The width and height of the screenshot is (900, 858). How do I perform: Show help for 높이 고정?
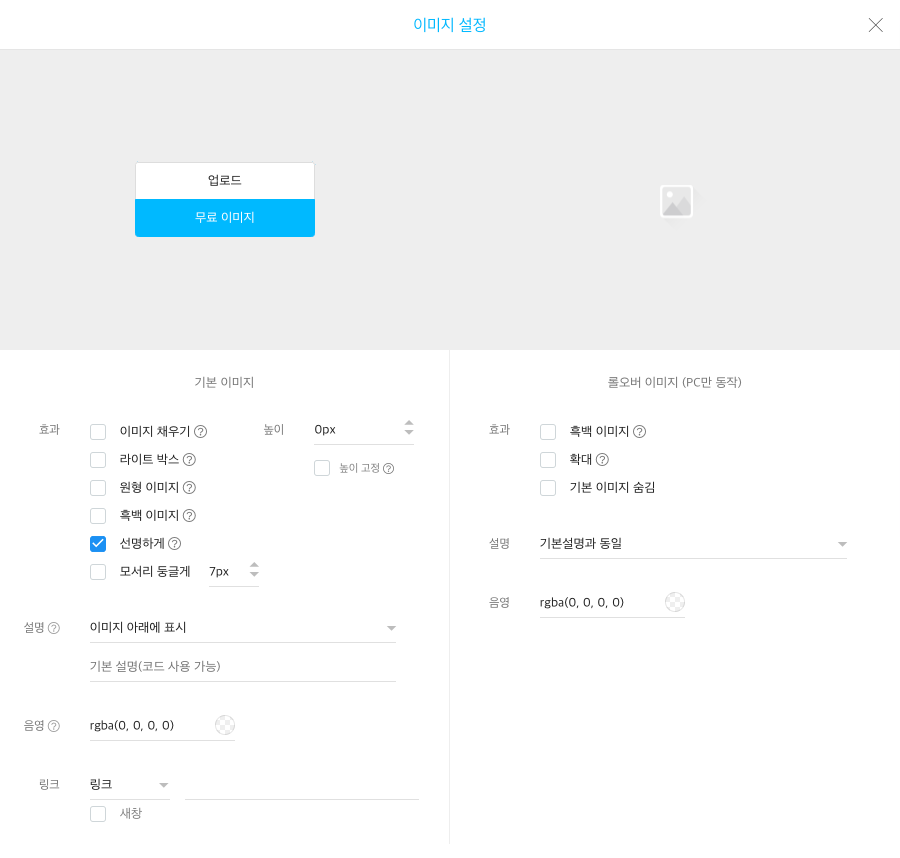coord(389,469)
